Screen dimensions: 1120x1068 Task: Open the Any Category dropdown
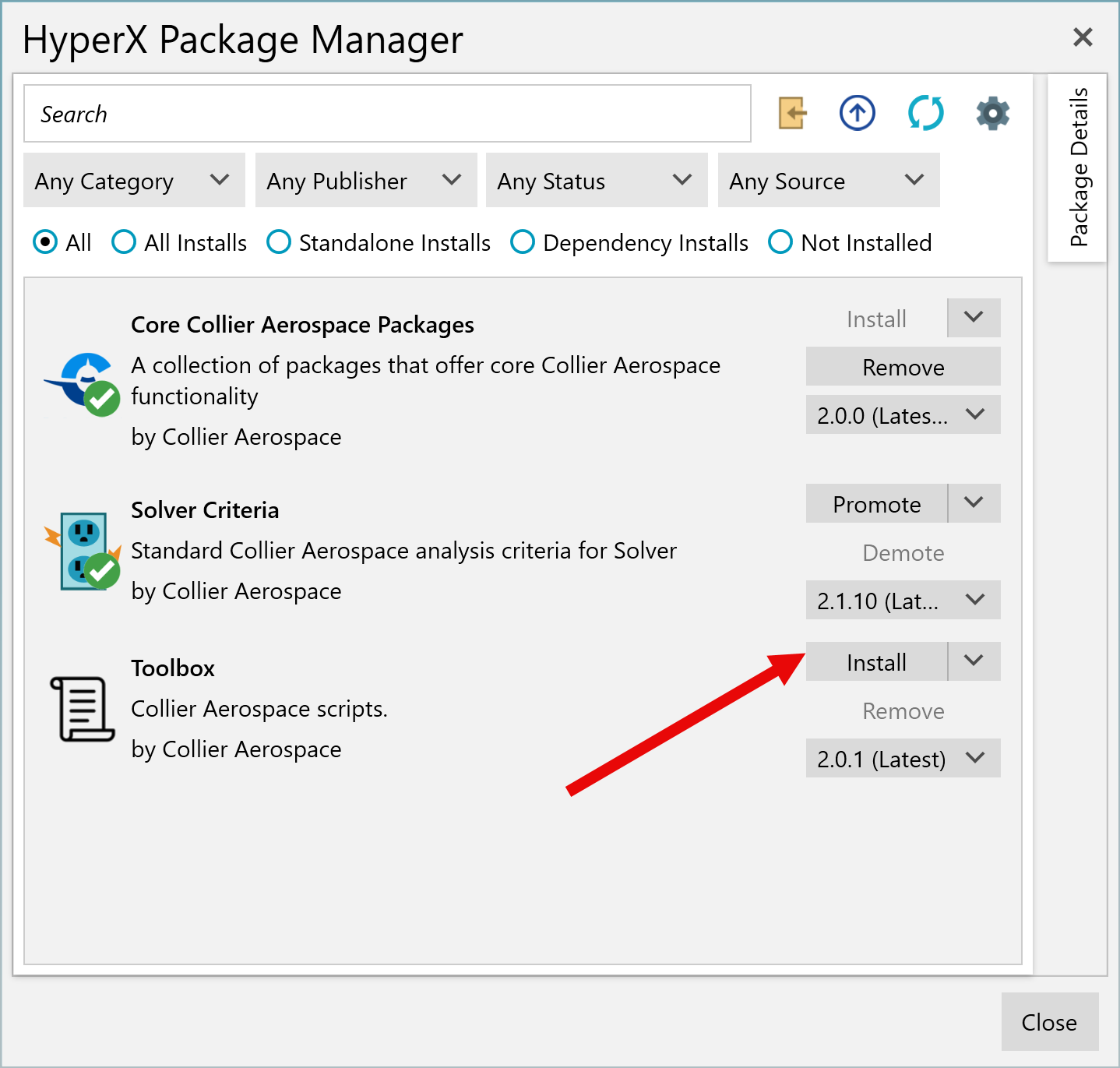pyautogui.click(x=134, y=180)
